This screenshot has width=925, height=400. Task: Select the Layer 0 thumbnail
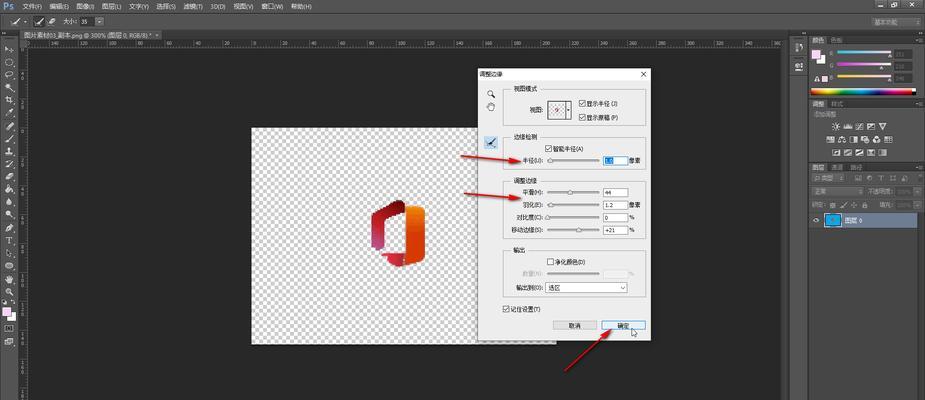pyautogui.click(x=832, y=220)
